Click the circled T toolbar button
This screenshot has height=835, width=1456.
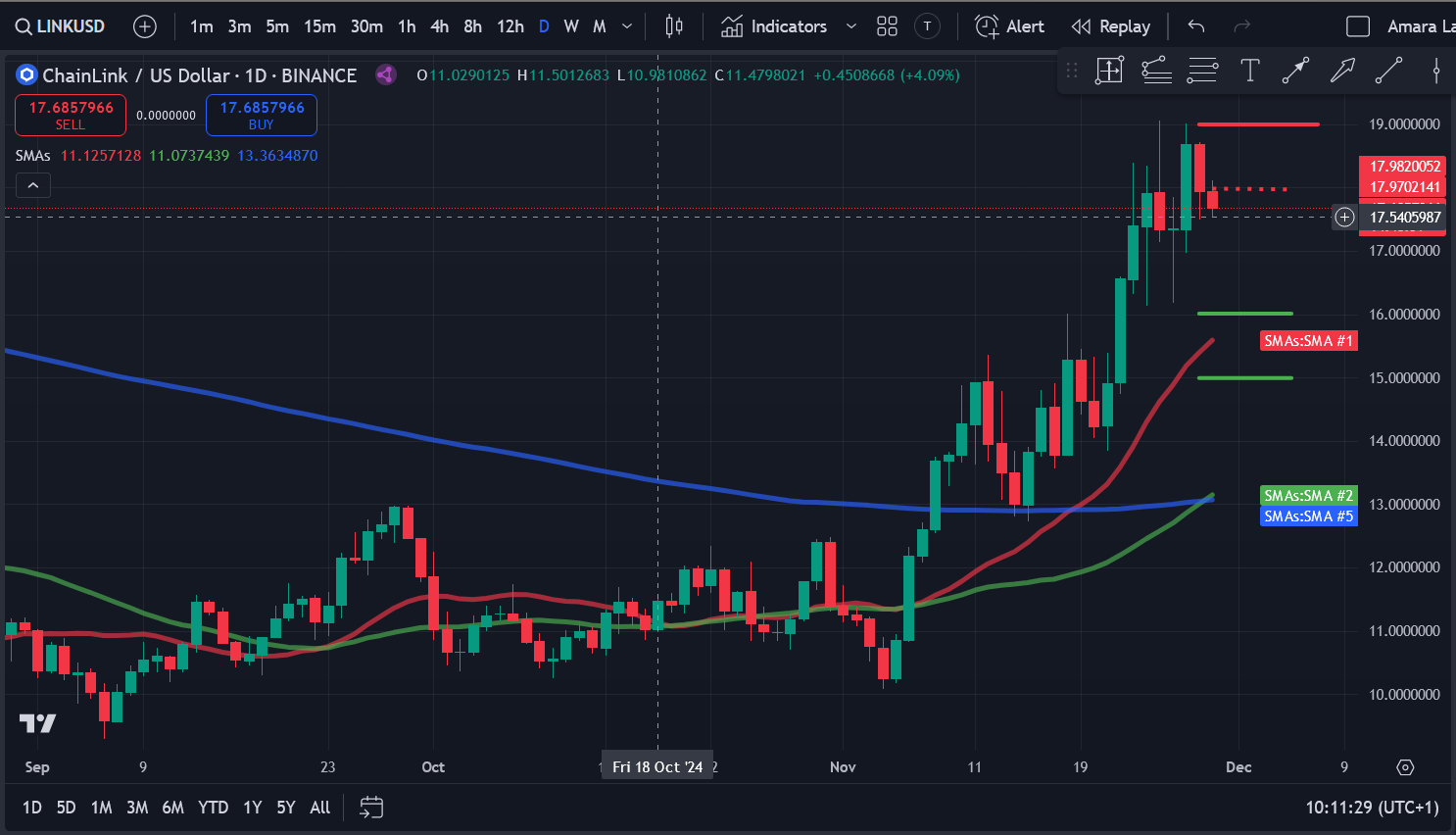click(927, 26)
